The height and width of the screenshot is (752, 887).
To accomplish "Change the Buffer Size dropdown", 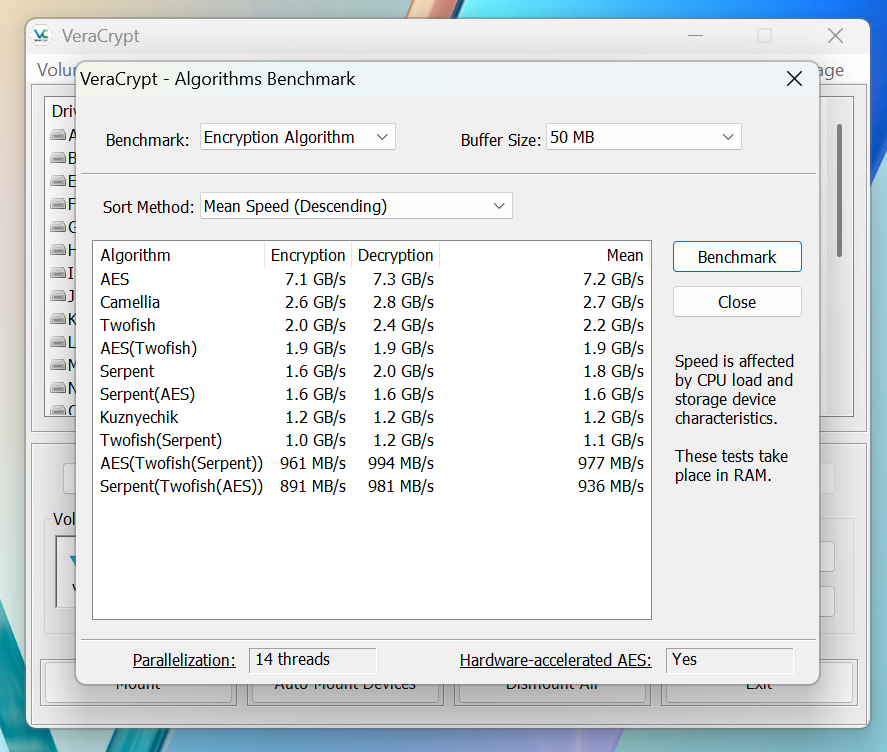I will [643, 137].
